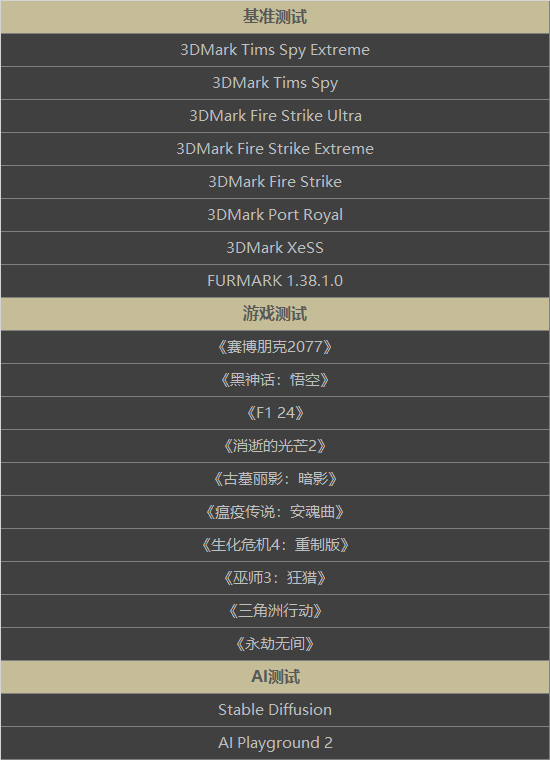Screen dimensions: 550x760
Task: Choose the 《消逝的光芒2》 entry
Action: pos(275,446)
